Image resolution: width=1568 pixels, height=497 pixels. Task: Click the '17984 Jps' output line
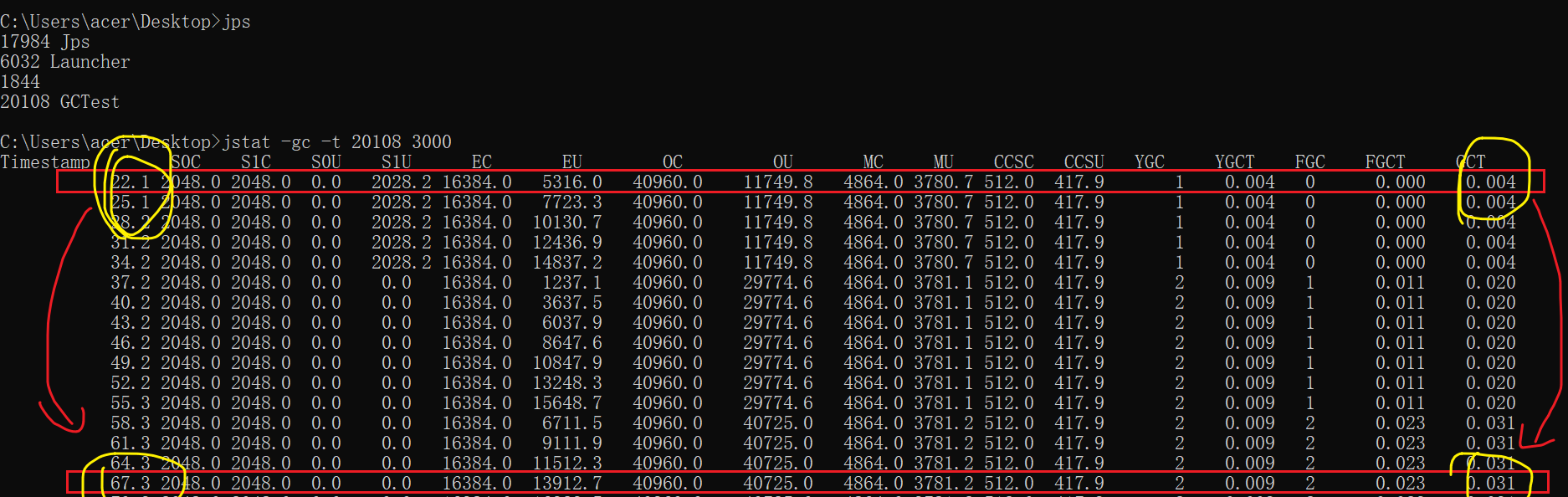tap(45, 42)
